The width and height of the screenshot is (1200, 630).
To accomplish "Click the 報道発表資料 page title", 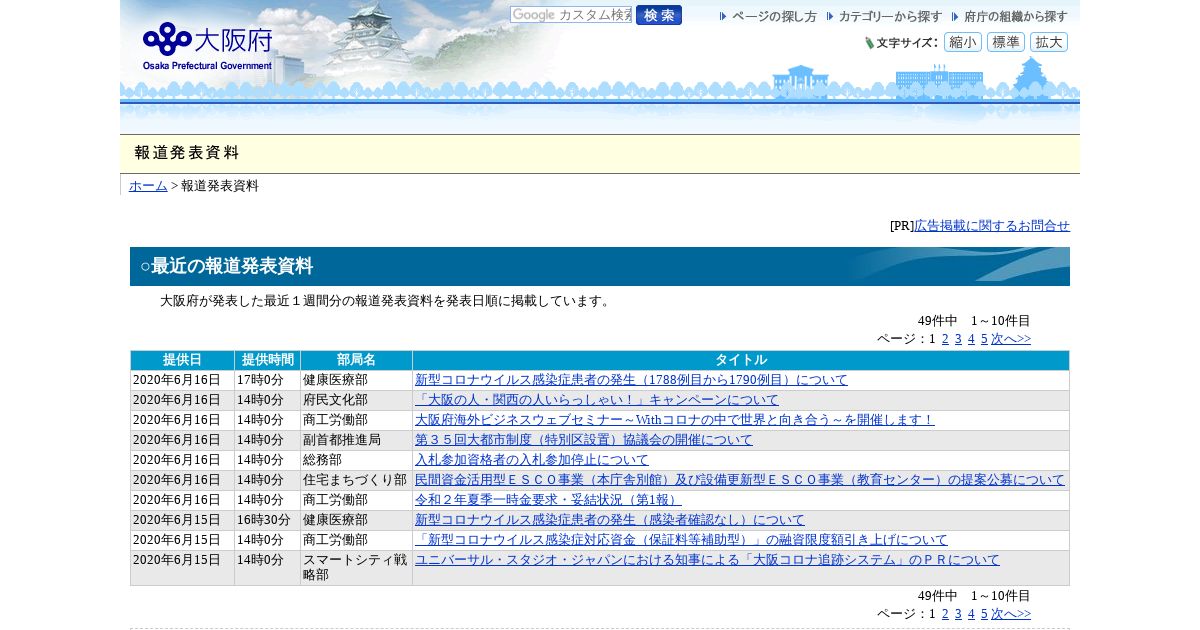I will (187, 153).
